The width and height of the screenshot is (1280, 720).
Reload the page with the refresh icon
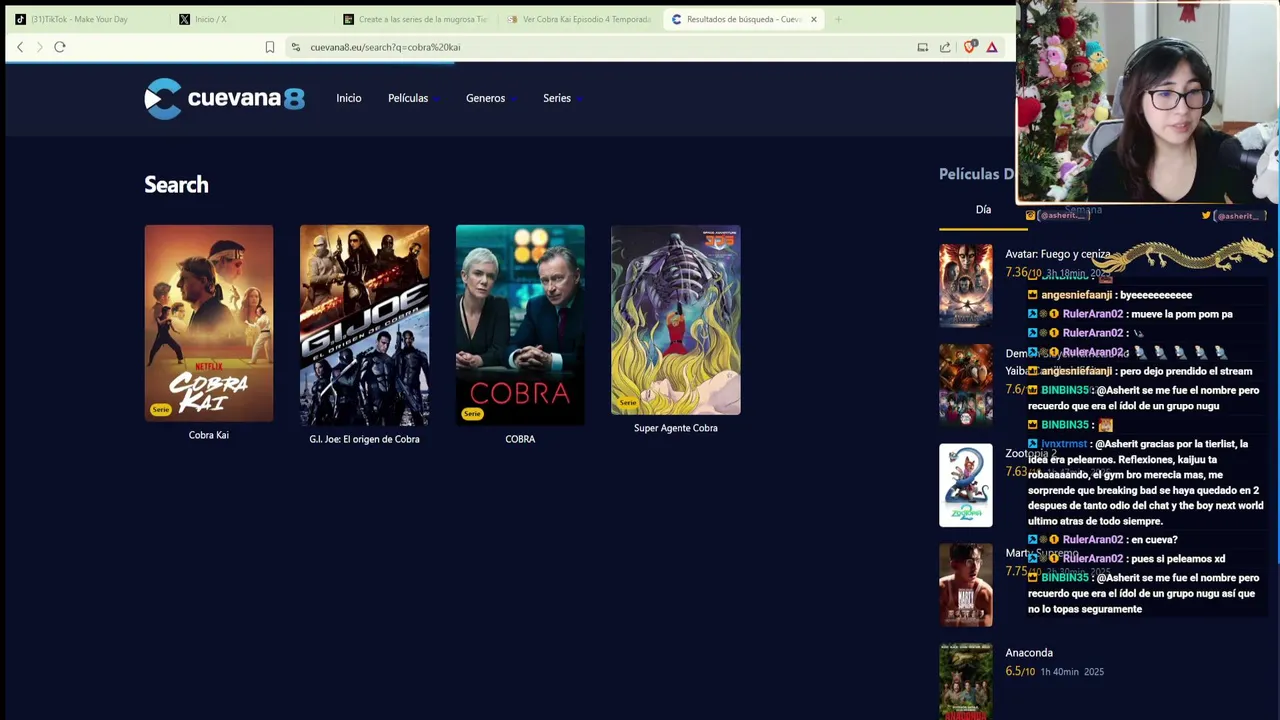point(60,47)
